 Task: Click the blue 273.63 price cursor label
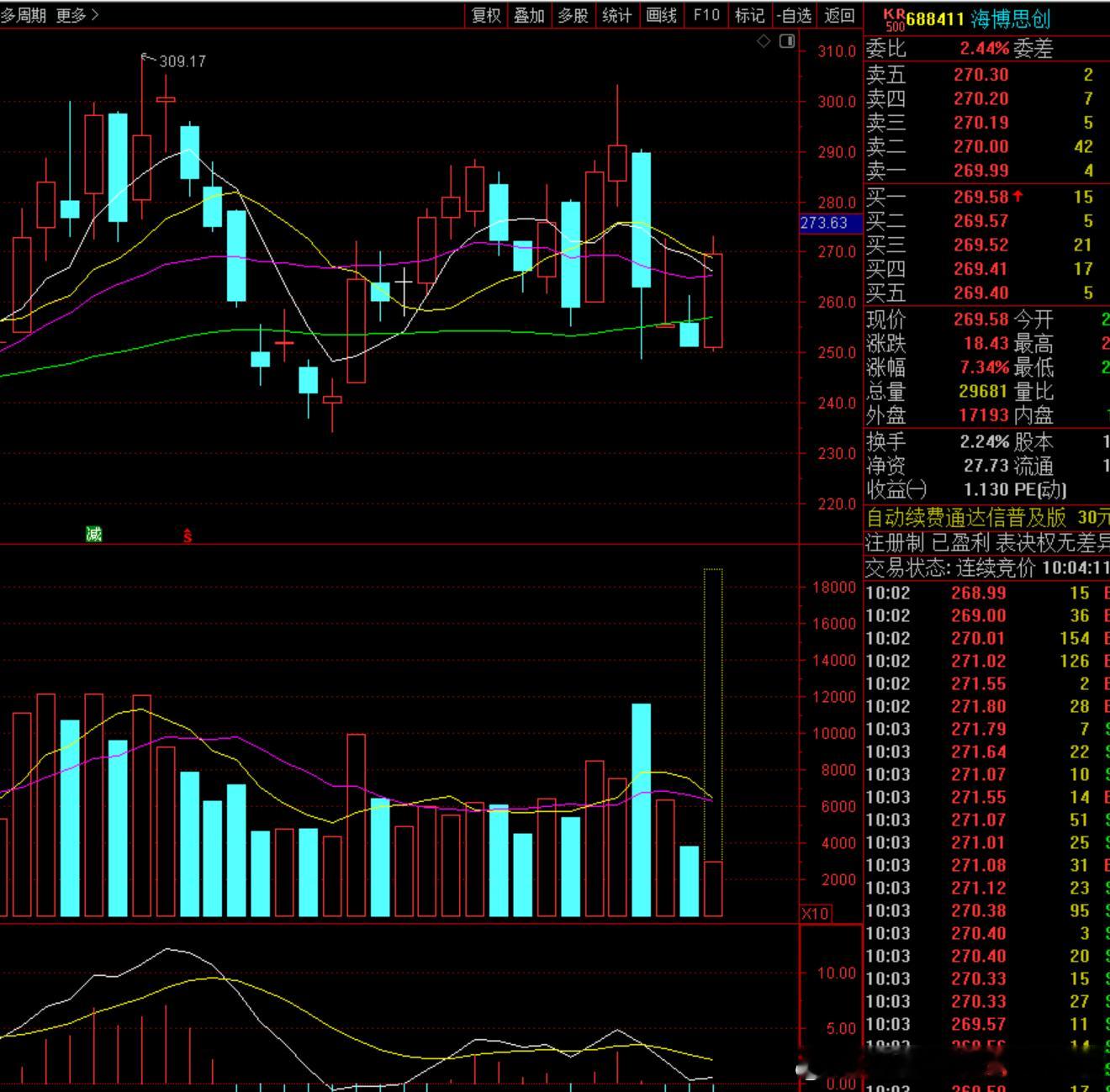pos(830,223)
